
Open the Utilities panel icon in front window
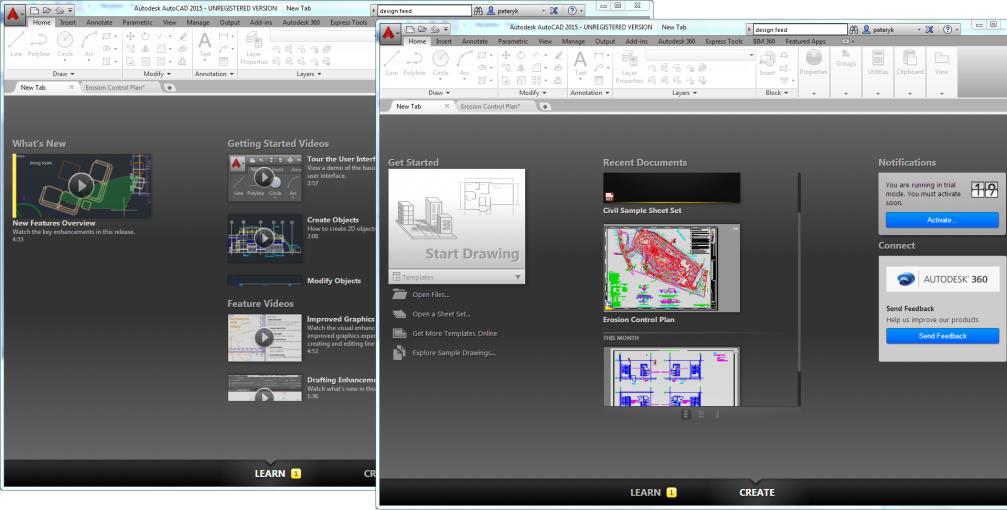[877, 63]
